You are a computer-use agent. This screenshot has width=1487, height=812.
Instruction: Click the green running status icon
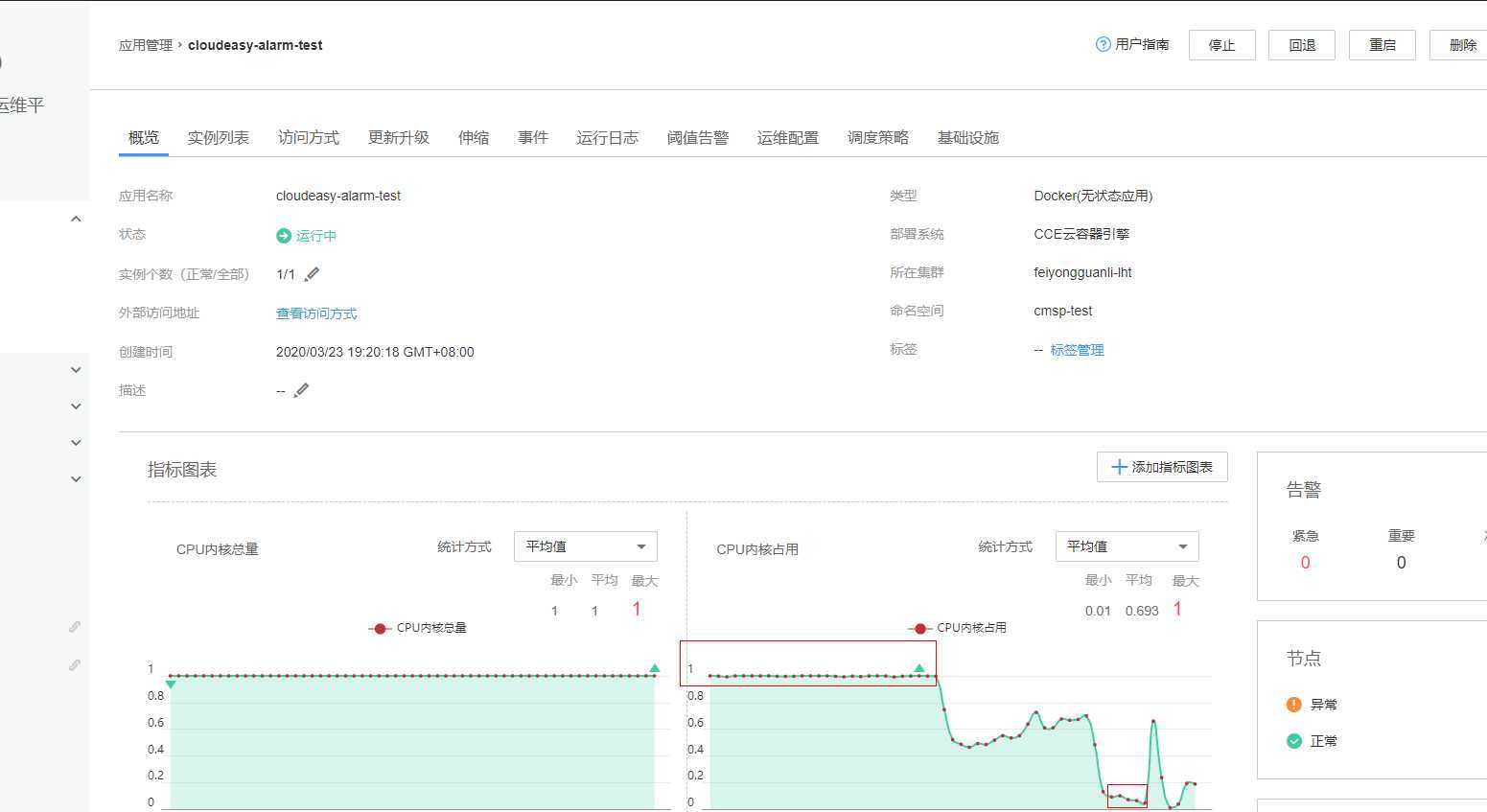(284, 236)
